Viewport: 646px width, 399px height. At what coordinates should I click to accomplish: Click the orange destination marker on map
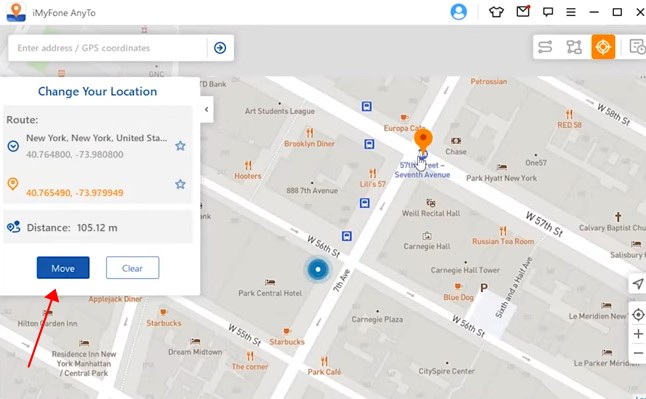423,140
